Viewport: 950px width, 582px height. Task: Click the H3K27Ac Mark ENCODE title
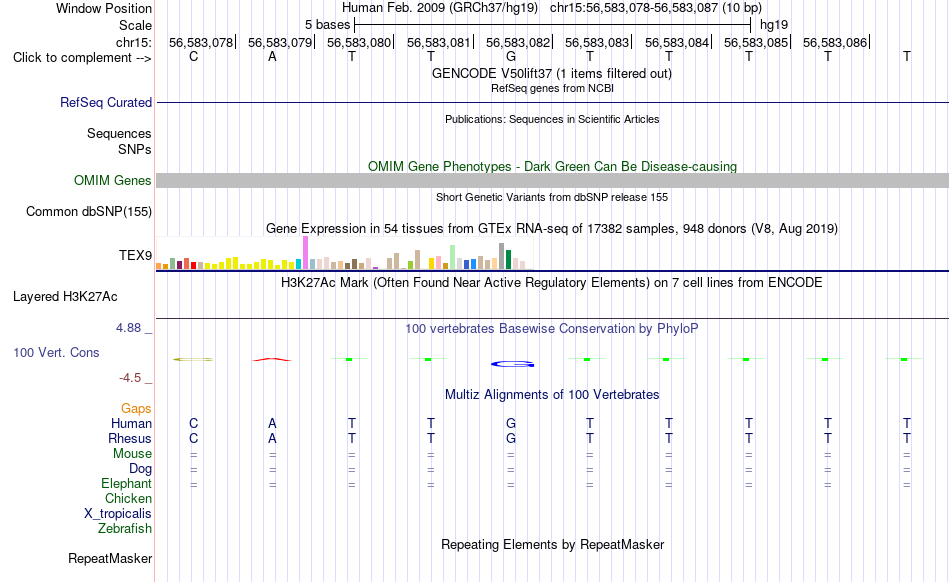click(x=551, y=283)
